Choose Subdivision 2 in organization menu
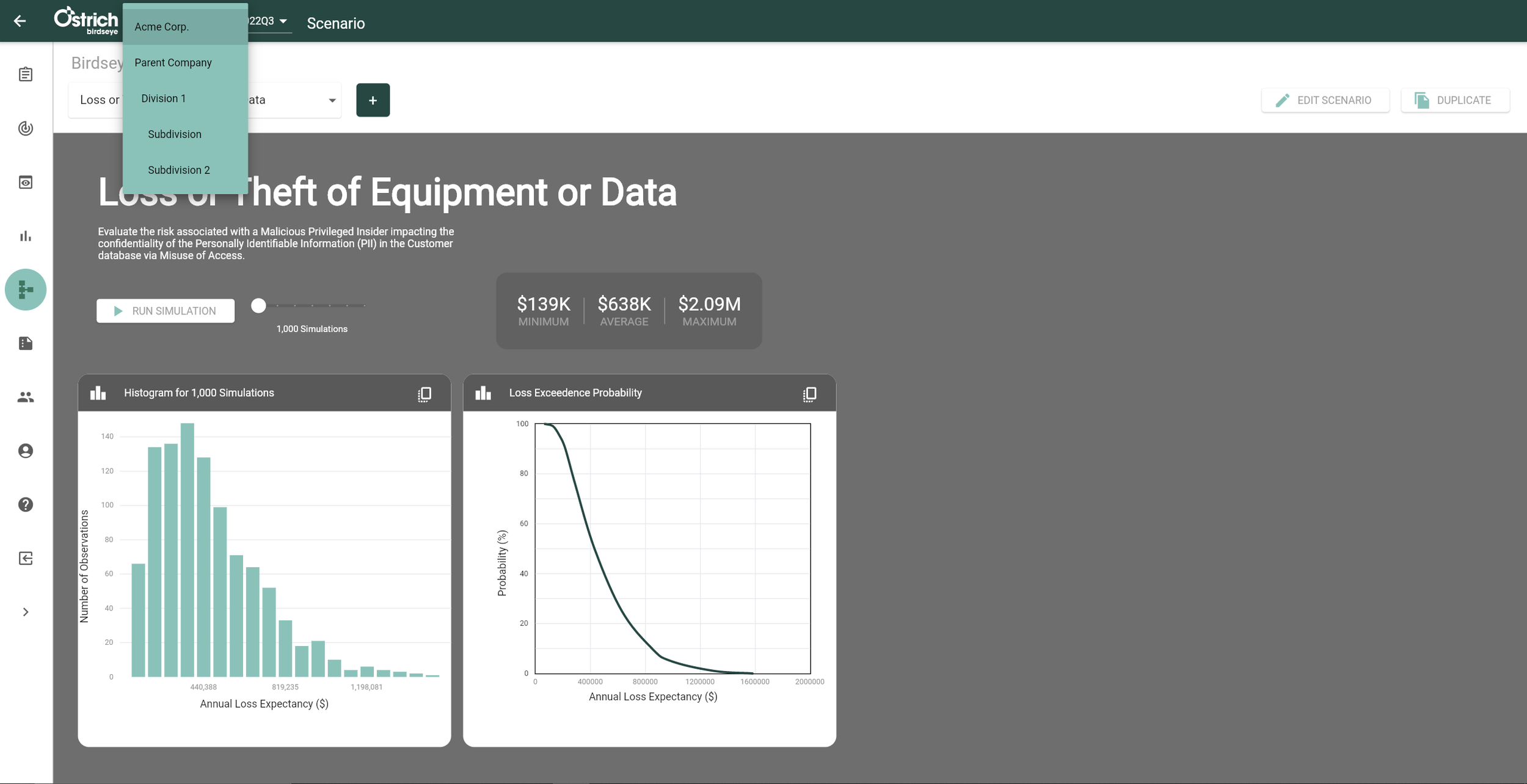This screenshot has width=1527, height=784. (x=178, y=170)
